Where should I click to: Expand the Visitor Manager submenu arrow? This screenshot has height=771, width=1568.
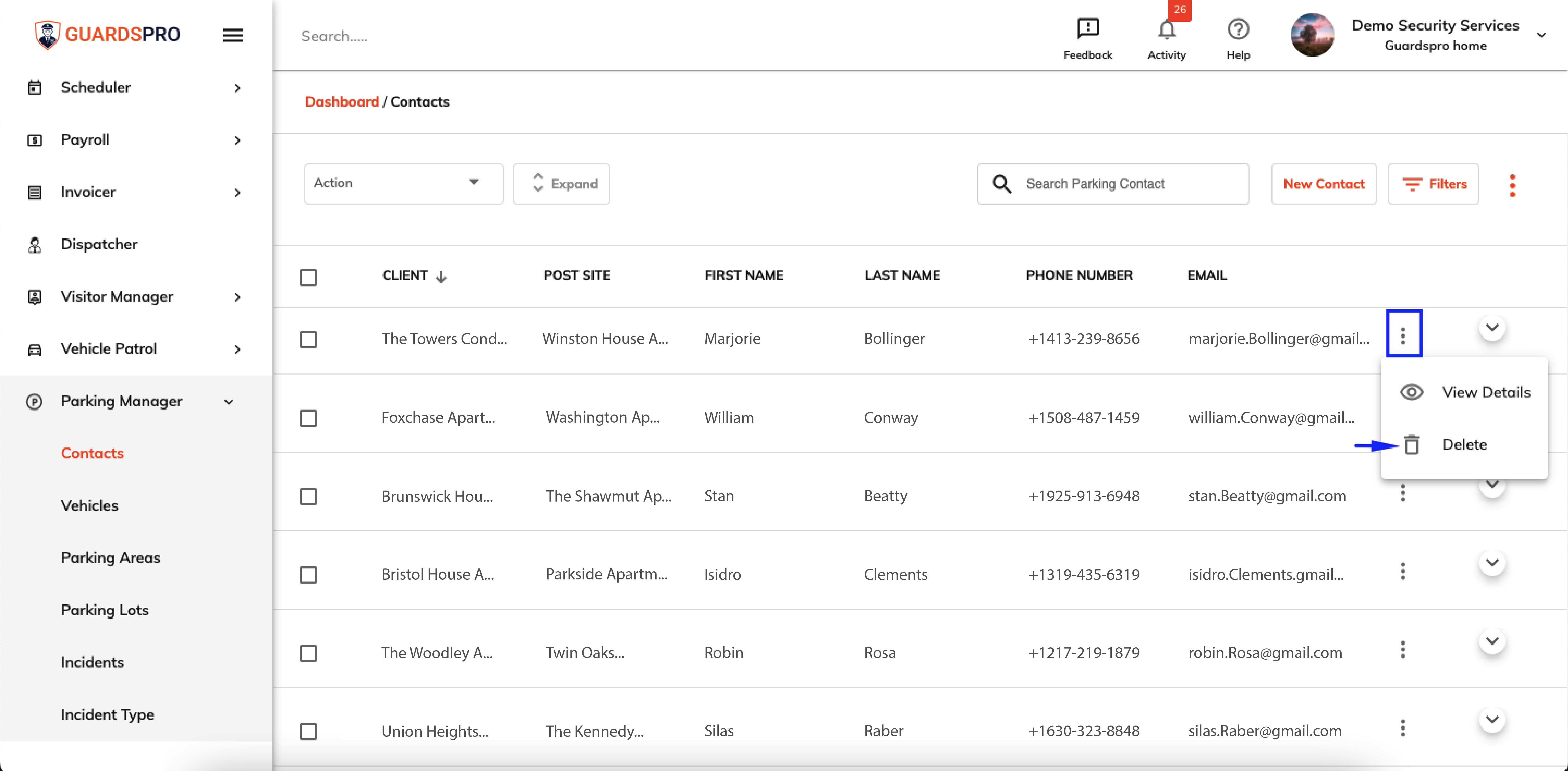coord(237,298)
